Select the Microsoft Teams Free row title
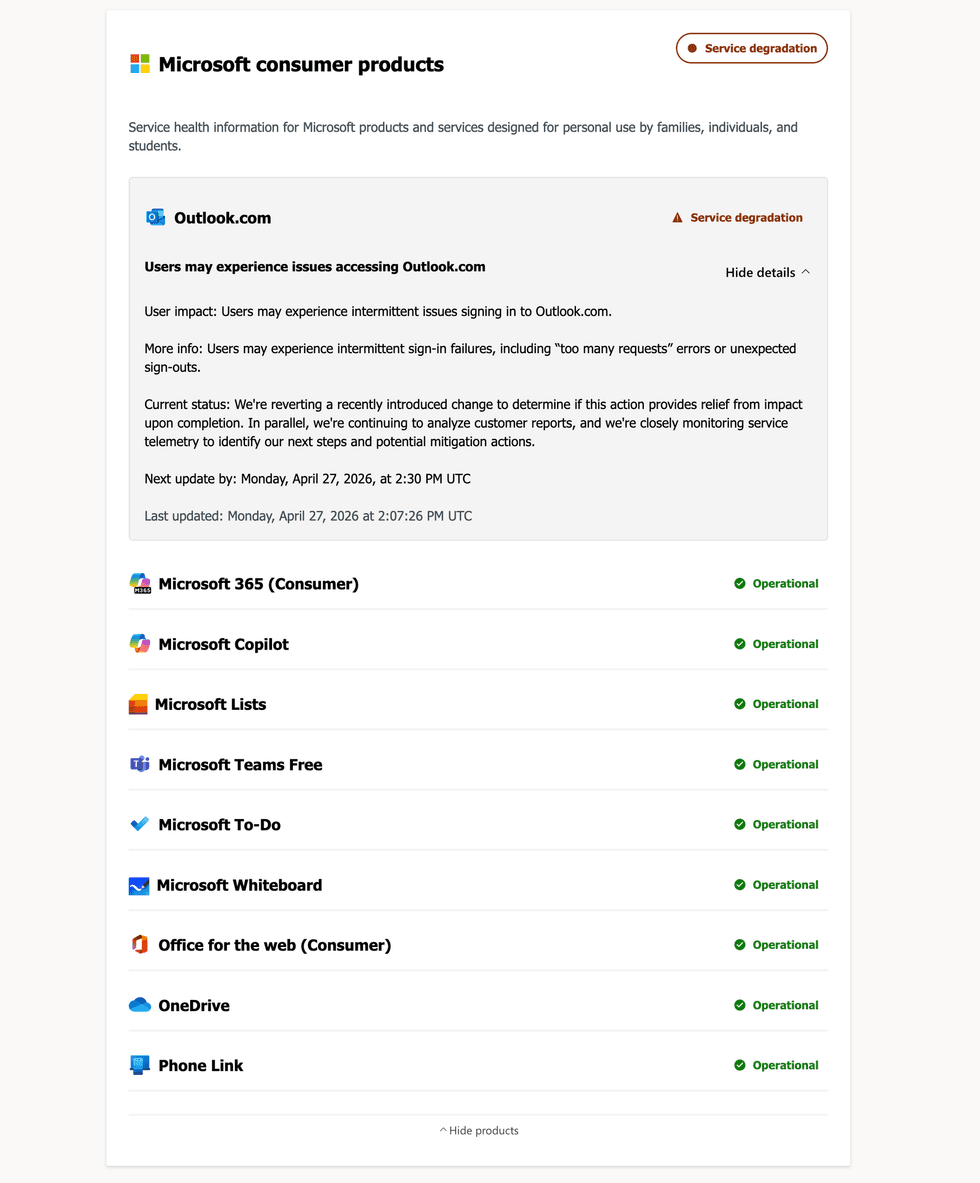980x1183 pixels. [x=240, y=764]
